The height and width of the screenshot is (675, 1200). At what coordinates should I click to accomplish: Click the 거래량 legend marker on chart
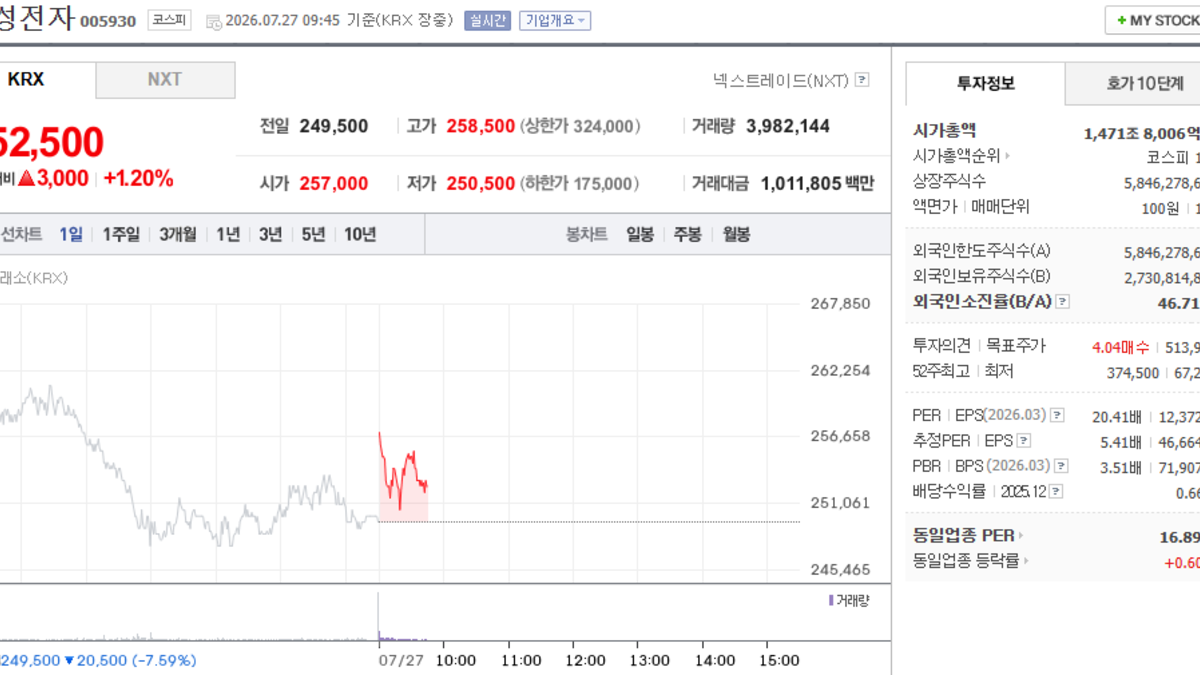coord(830,600)
